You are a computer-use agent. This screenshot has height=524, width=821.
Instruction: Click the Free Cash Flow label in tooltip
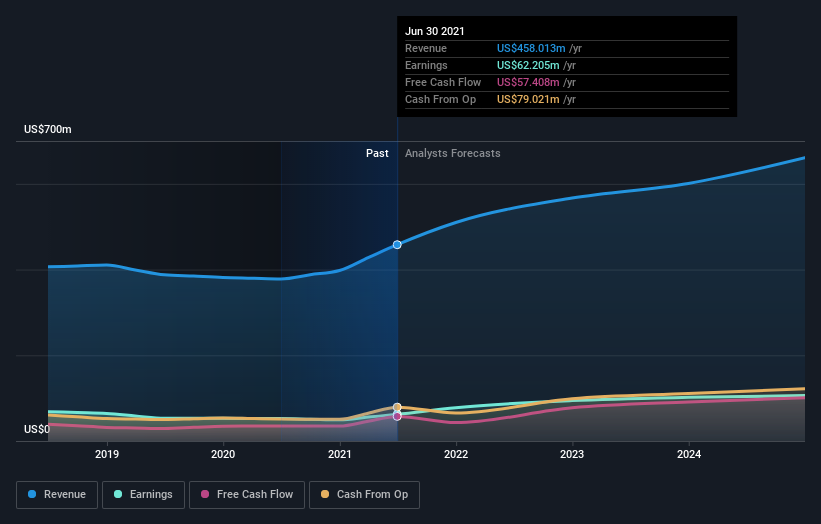tap(443, 82)
